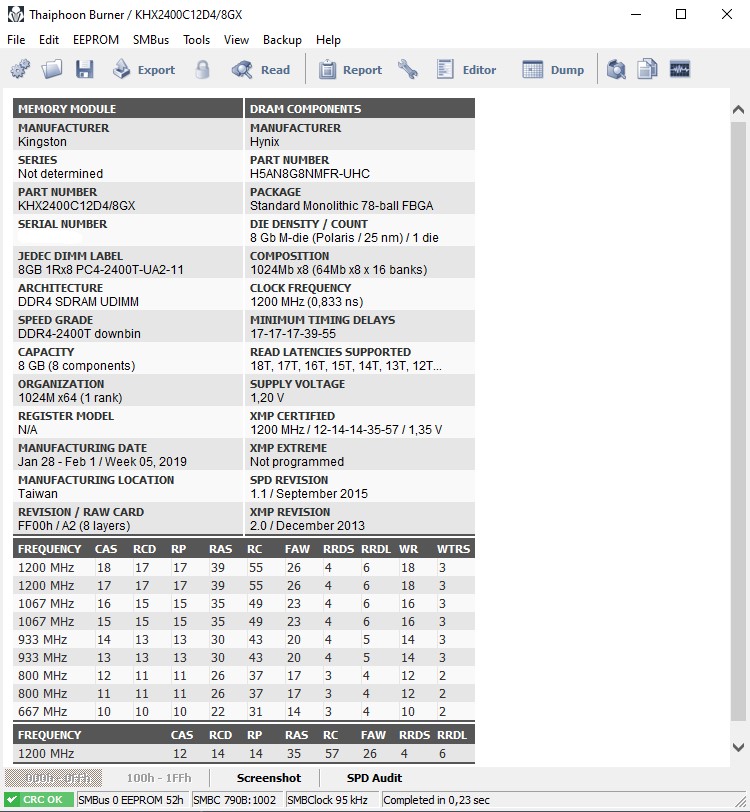750x812 pixels.
Task: Open the Editor from the toolbar
Action: click(x=466, y=69)
